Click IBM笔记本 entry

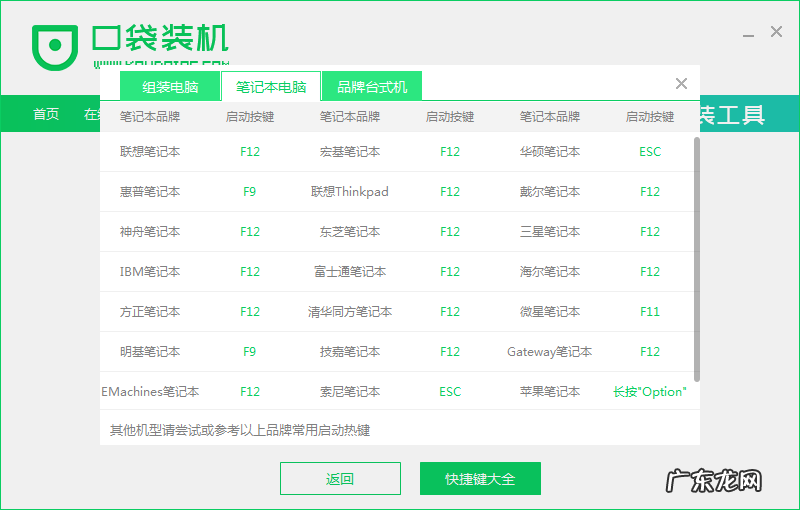click(150, 271)
